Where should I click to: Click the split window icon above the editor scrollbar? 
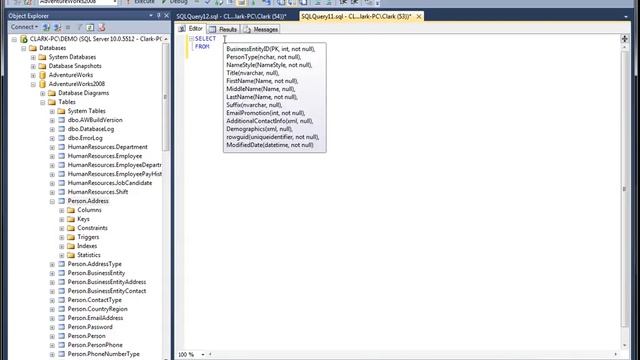[624, 39]
